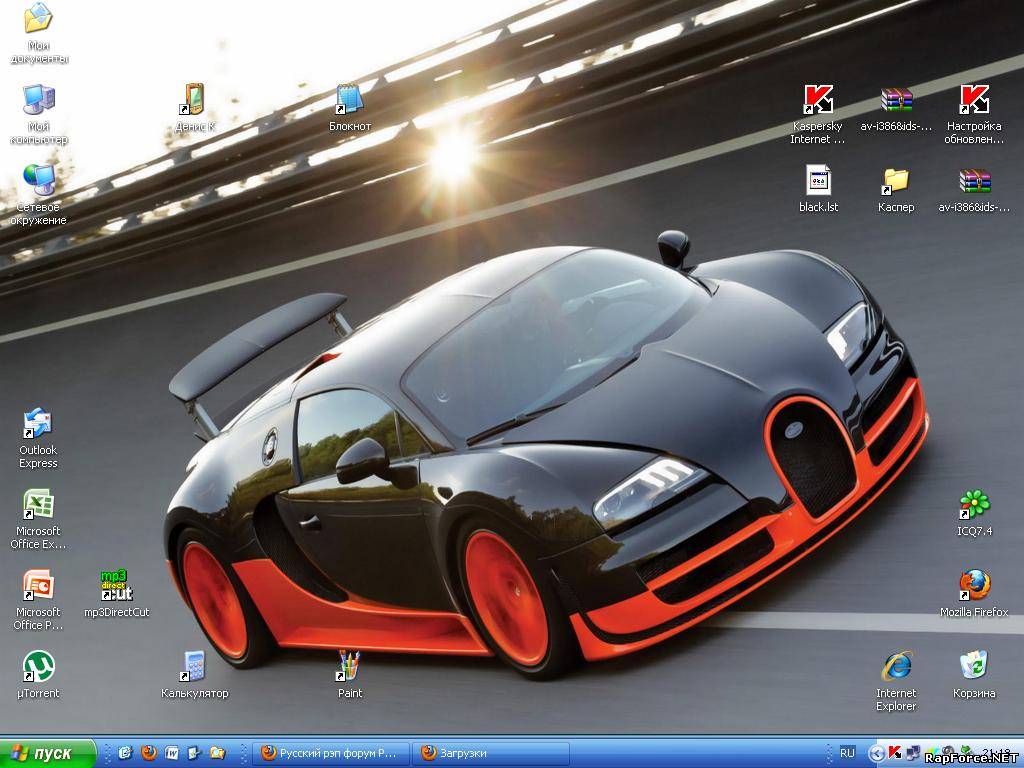Launch Outlook Express from desktop
1024x768 pixels.
(x=38, y=424)
